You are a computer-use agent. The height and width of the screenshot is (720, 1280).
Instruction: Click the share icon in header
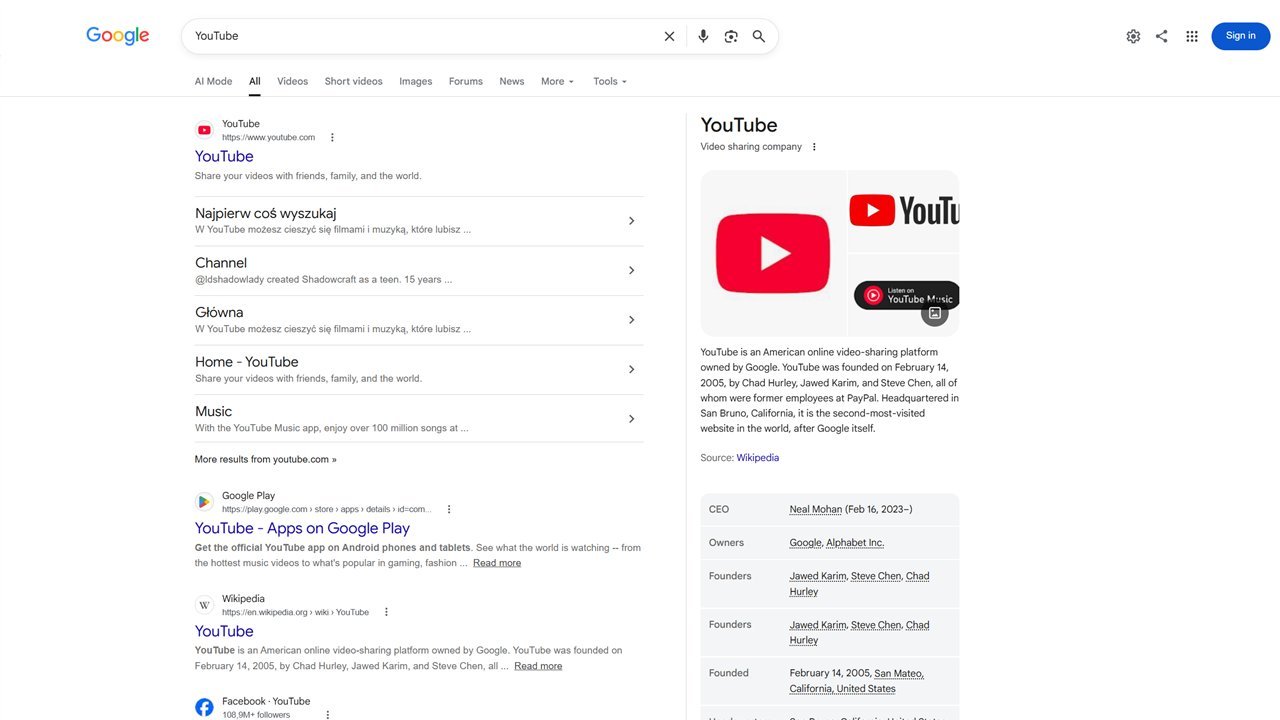[1161, 36]
